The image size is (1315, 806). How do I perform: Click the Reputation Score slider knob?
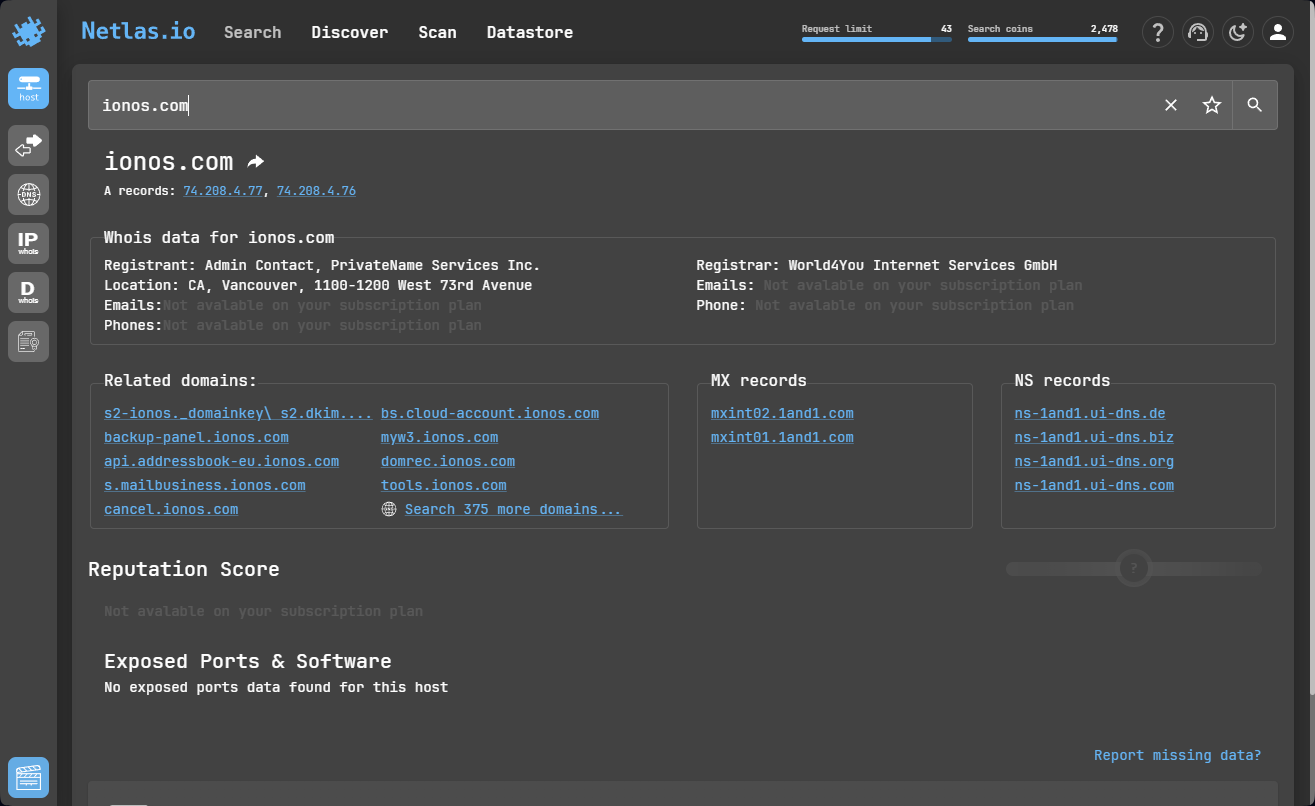click(1133, 568)
